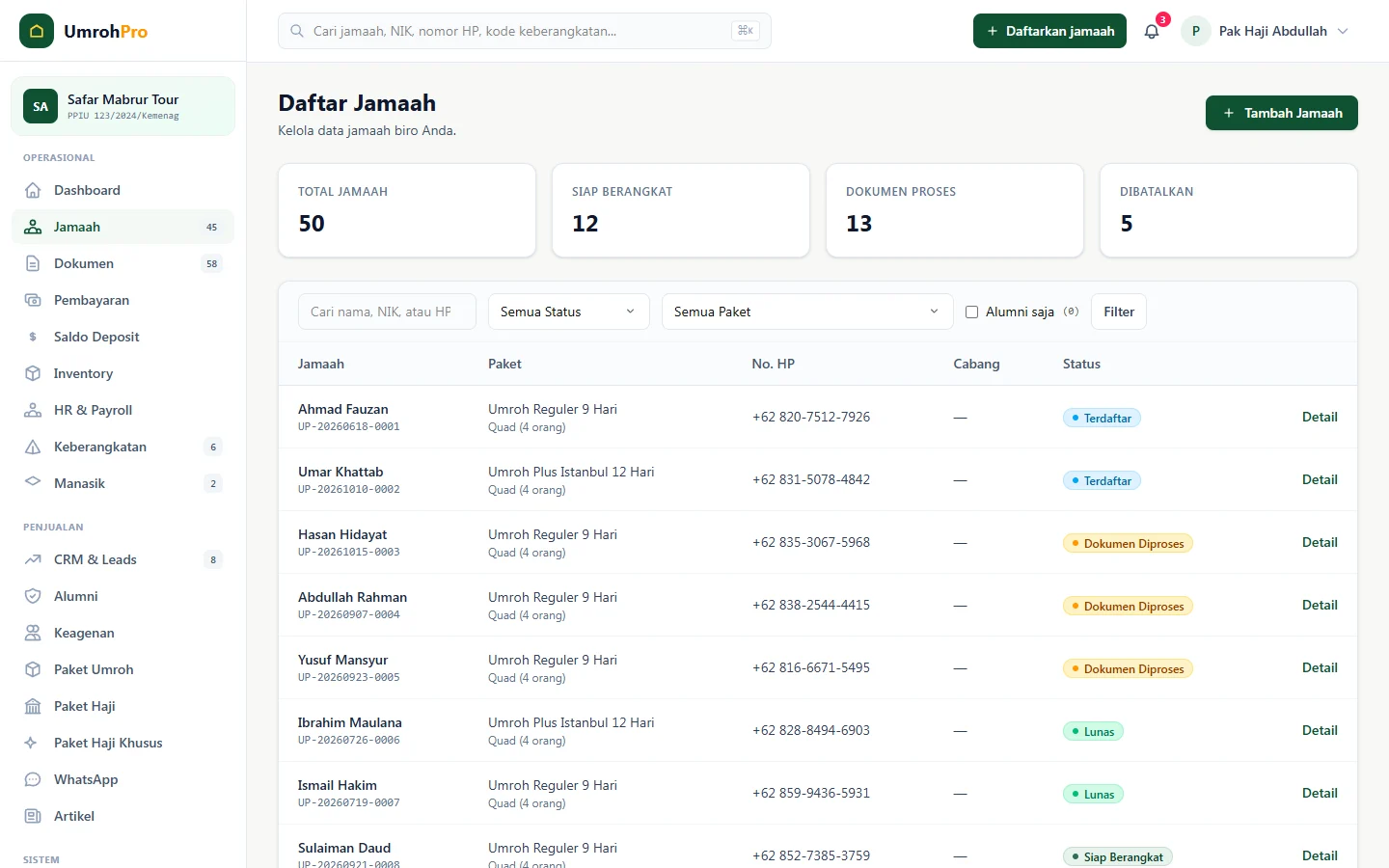Click the Daftarkan jamaah button

tap(1049, 31)
